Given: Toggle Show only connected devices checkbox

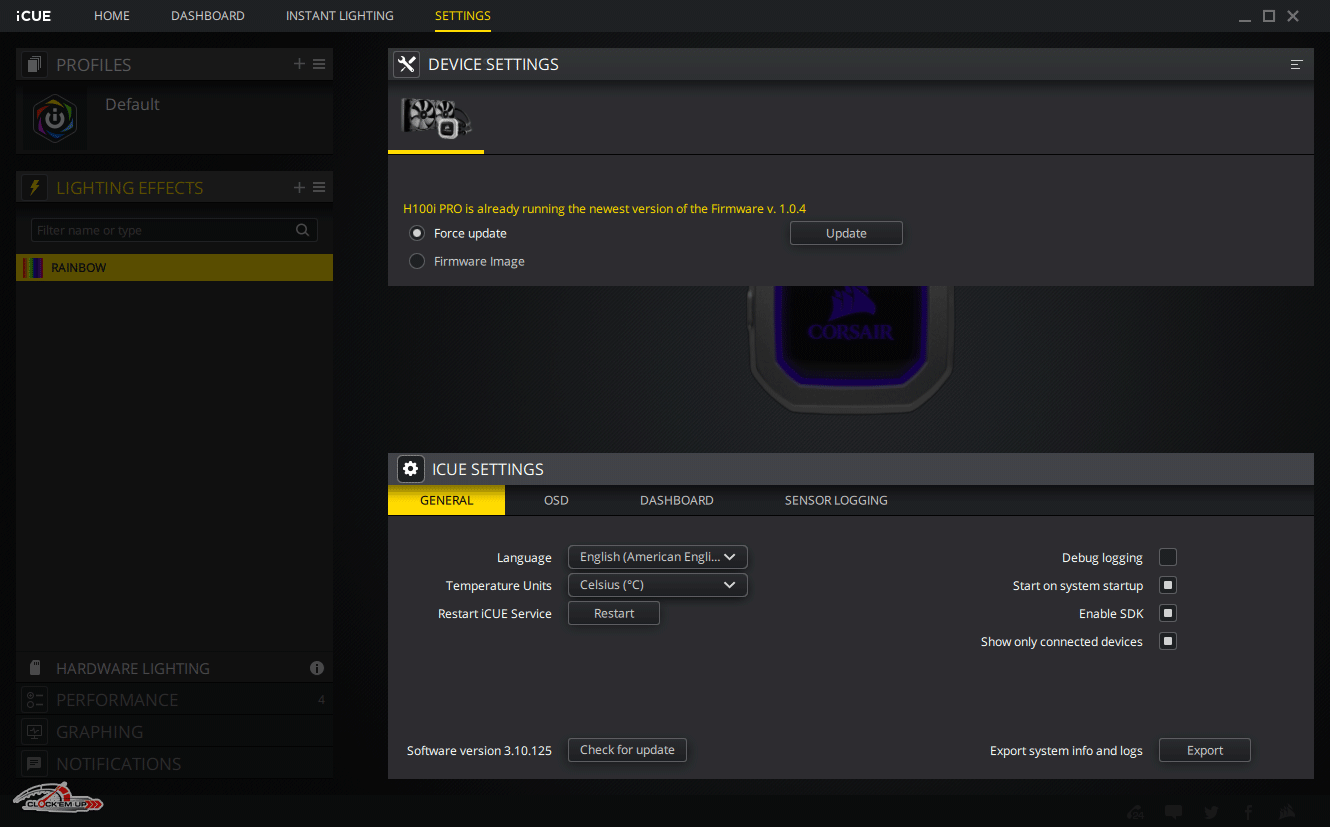Looking at the screenshot, I should pyautogui.click(x=1168, y=641).
